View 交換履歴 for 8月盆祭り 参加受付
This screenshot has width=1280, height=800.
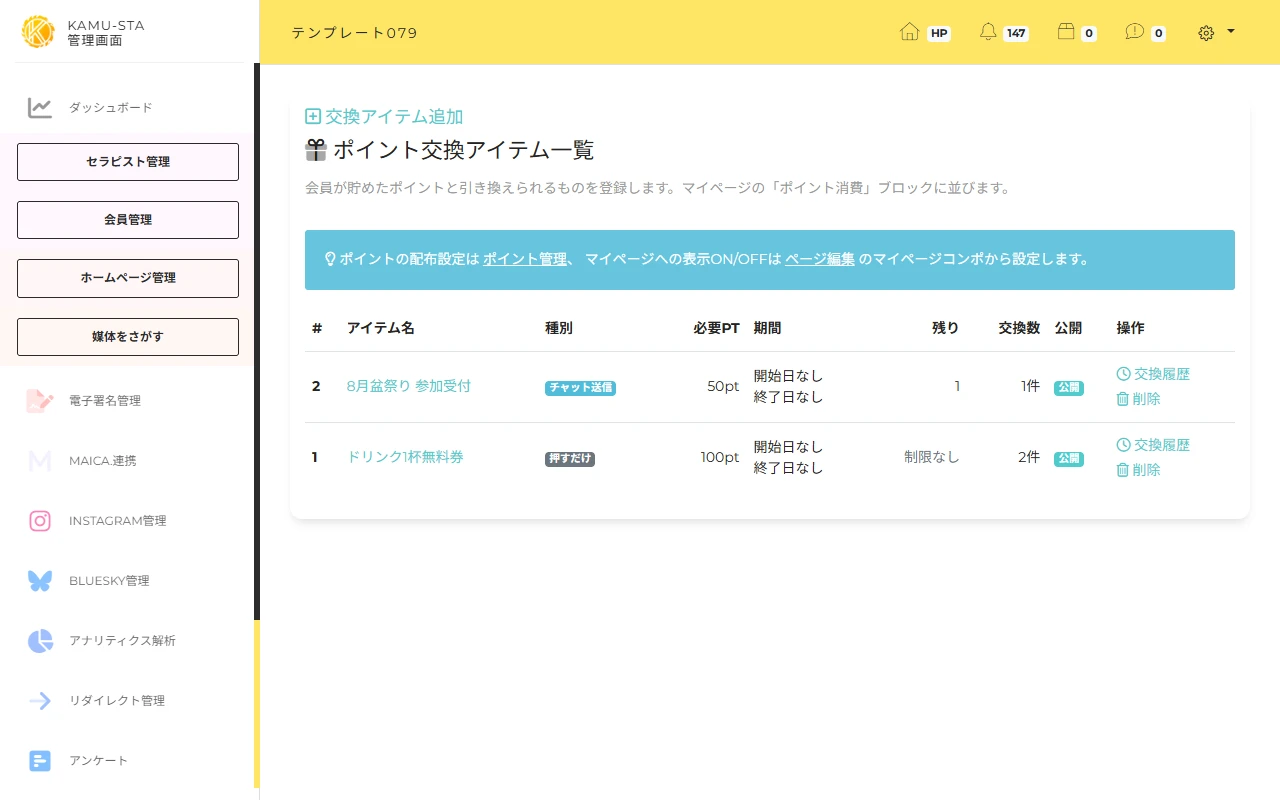pos(1153,374)
